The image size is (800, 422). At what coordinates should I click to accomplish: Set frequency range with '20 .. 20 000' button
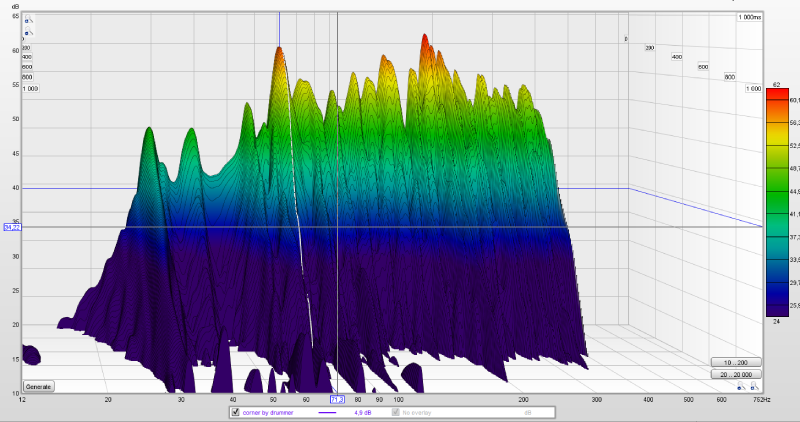click(x=736, y=373)
